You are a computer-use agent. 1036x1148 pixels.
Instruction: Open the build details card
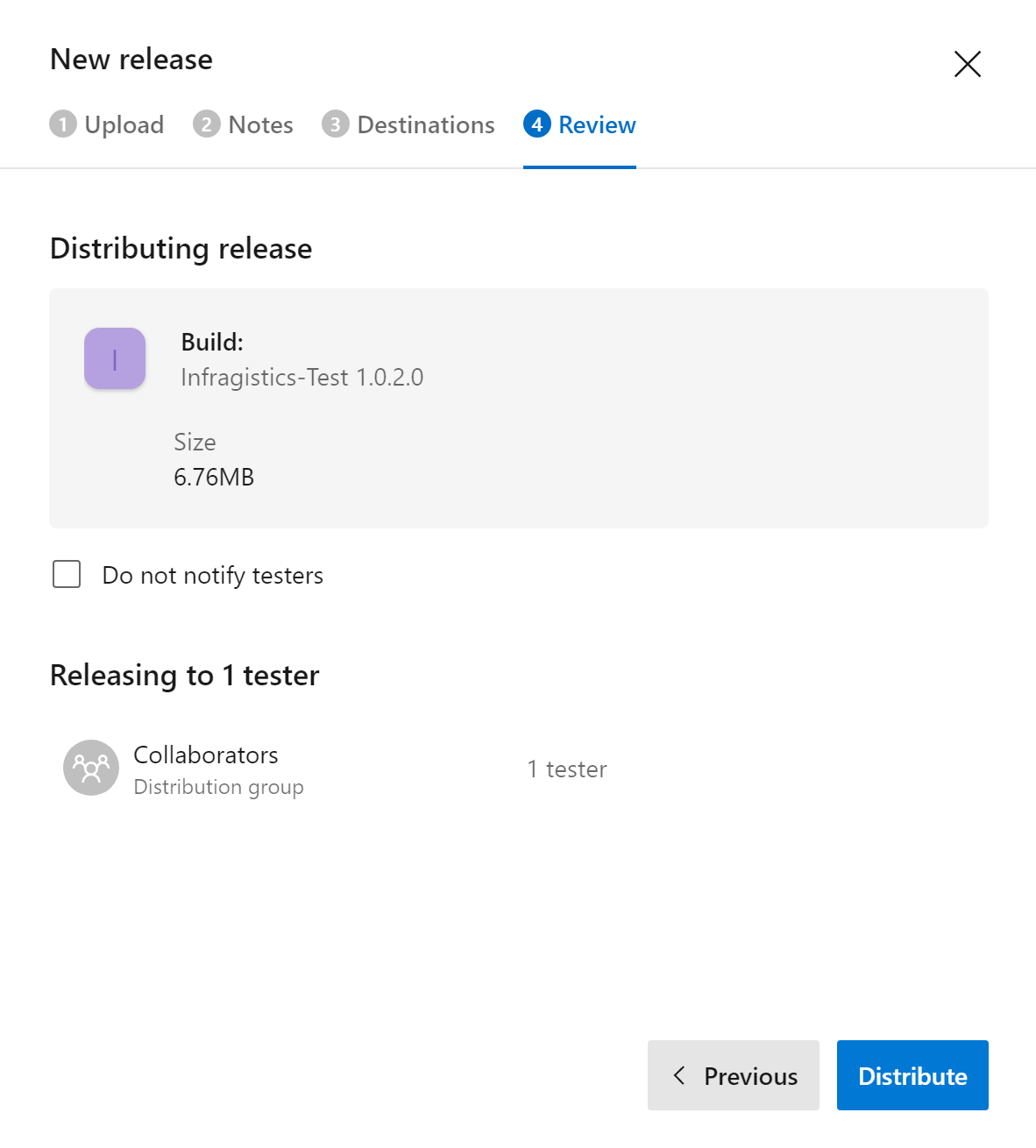518,407
